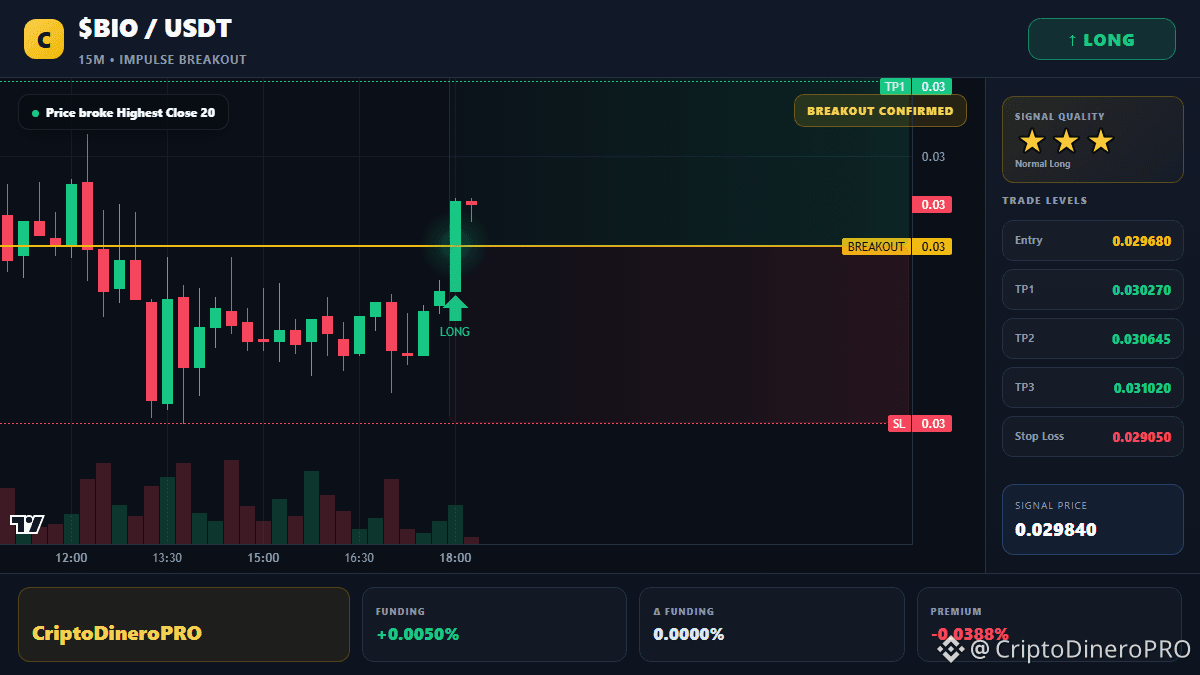Click the TP3 0.031020 level row
The height and width of the screenshot is (675, 1200).
[1093, 387]
